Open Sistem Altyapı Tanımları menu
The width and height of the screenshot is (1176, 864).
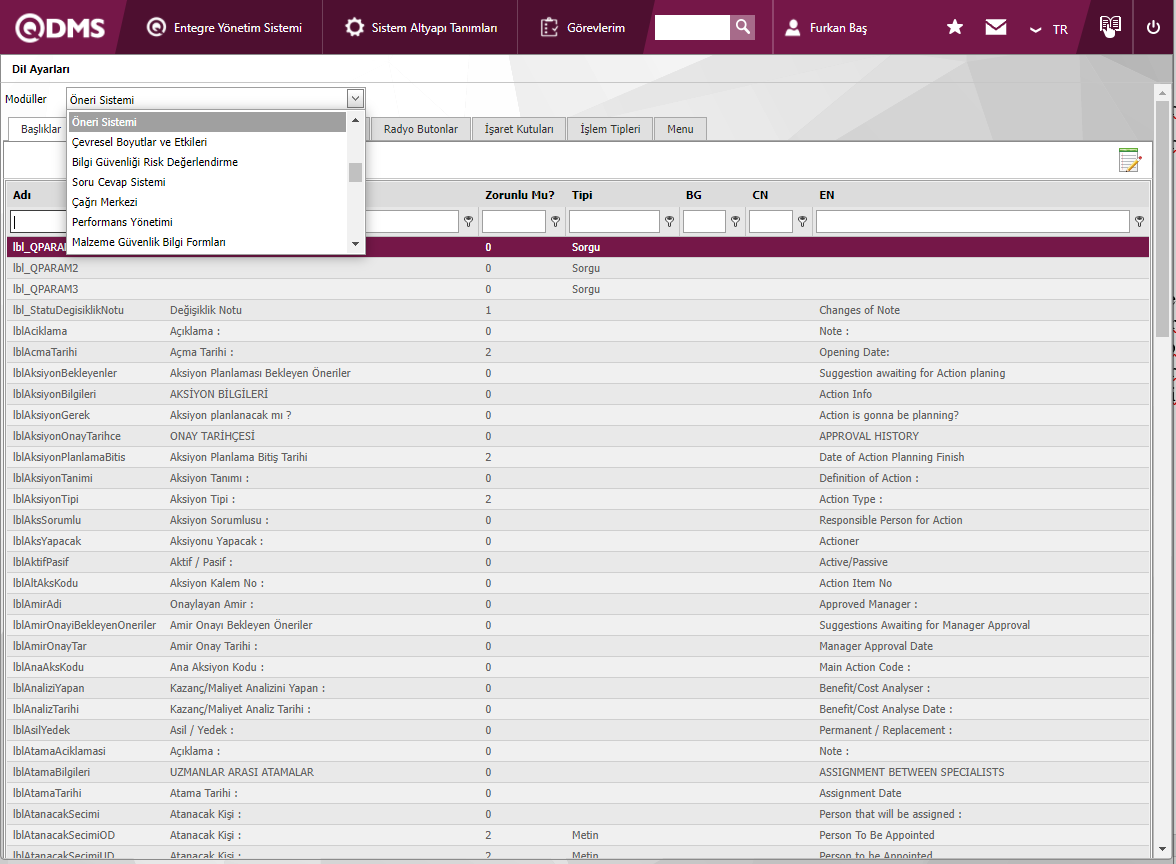coord(421,28)
